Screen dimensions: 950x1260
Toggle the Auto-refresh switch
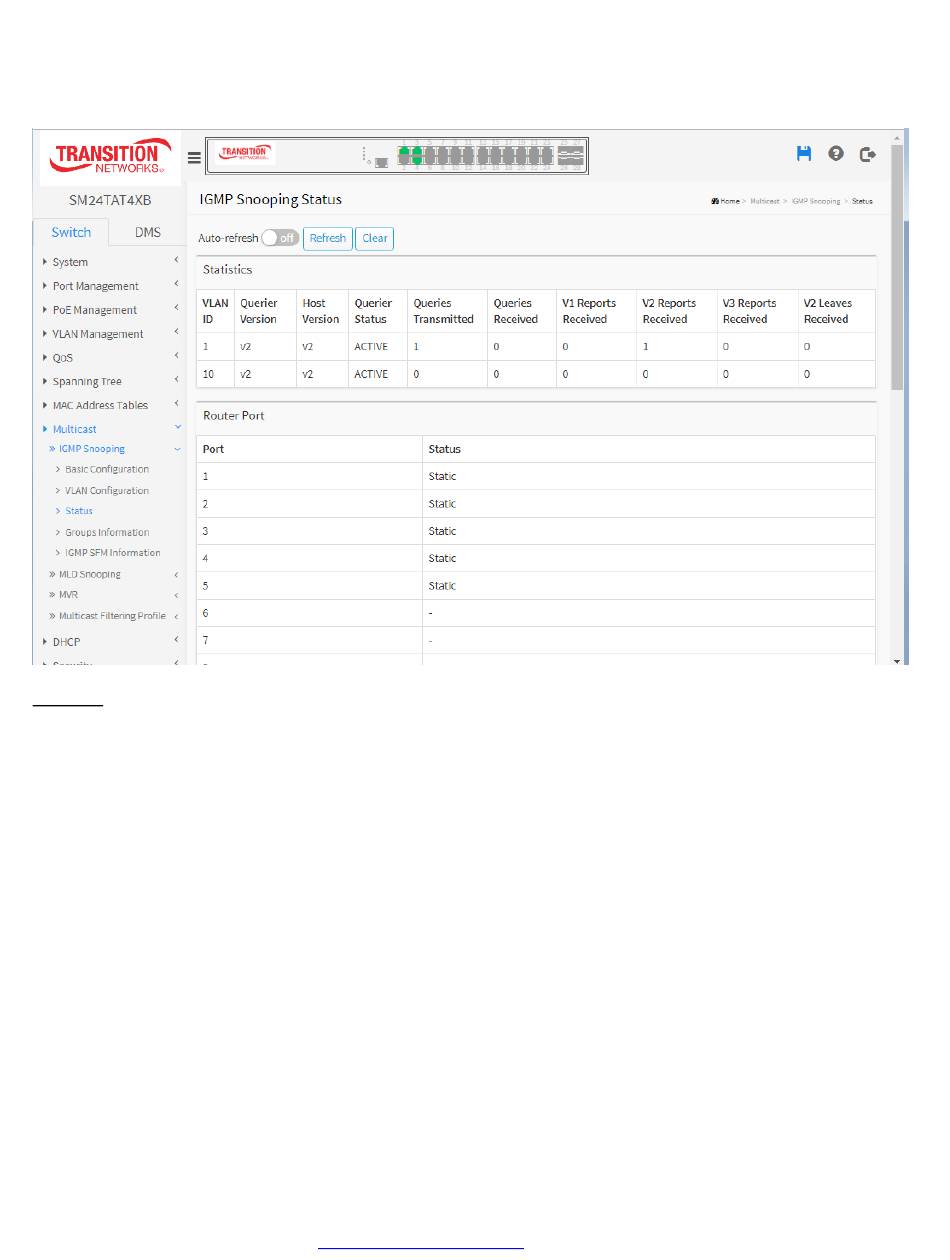279,238
